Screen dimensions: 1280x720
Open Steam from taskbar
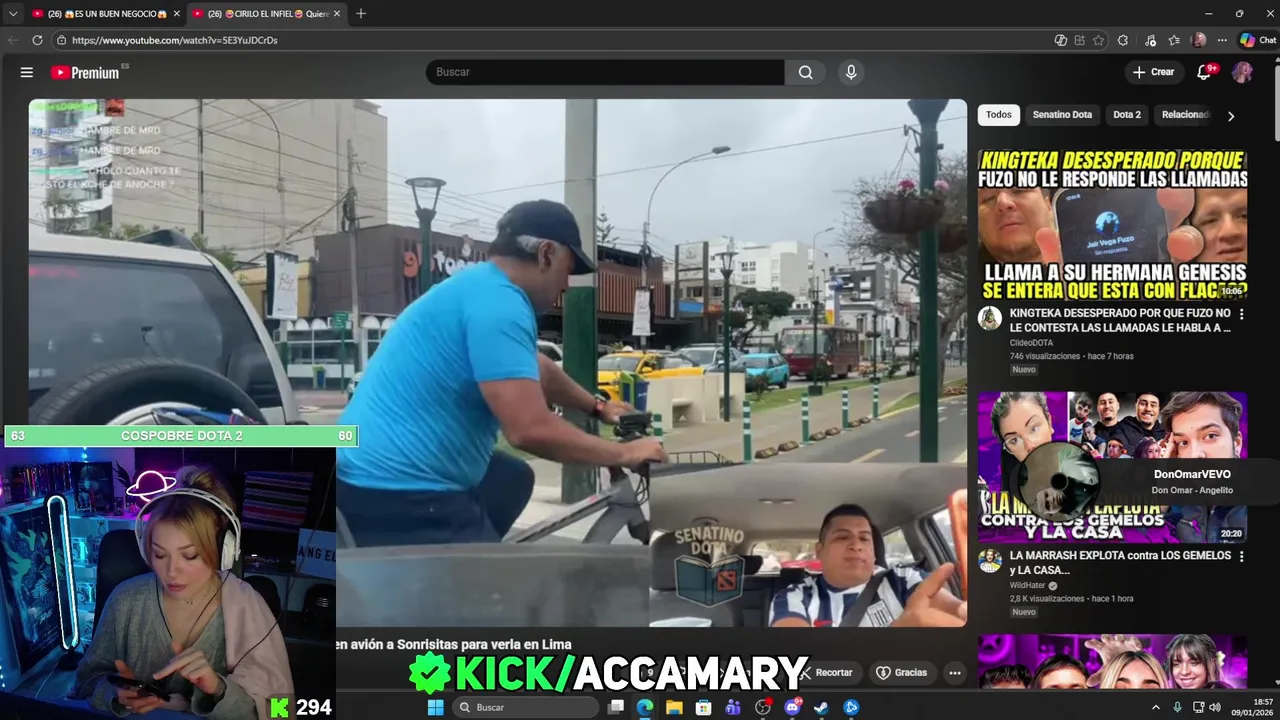[x=821, y=707]
